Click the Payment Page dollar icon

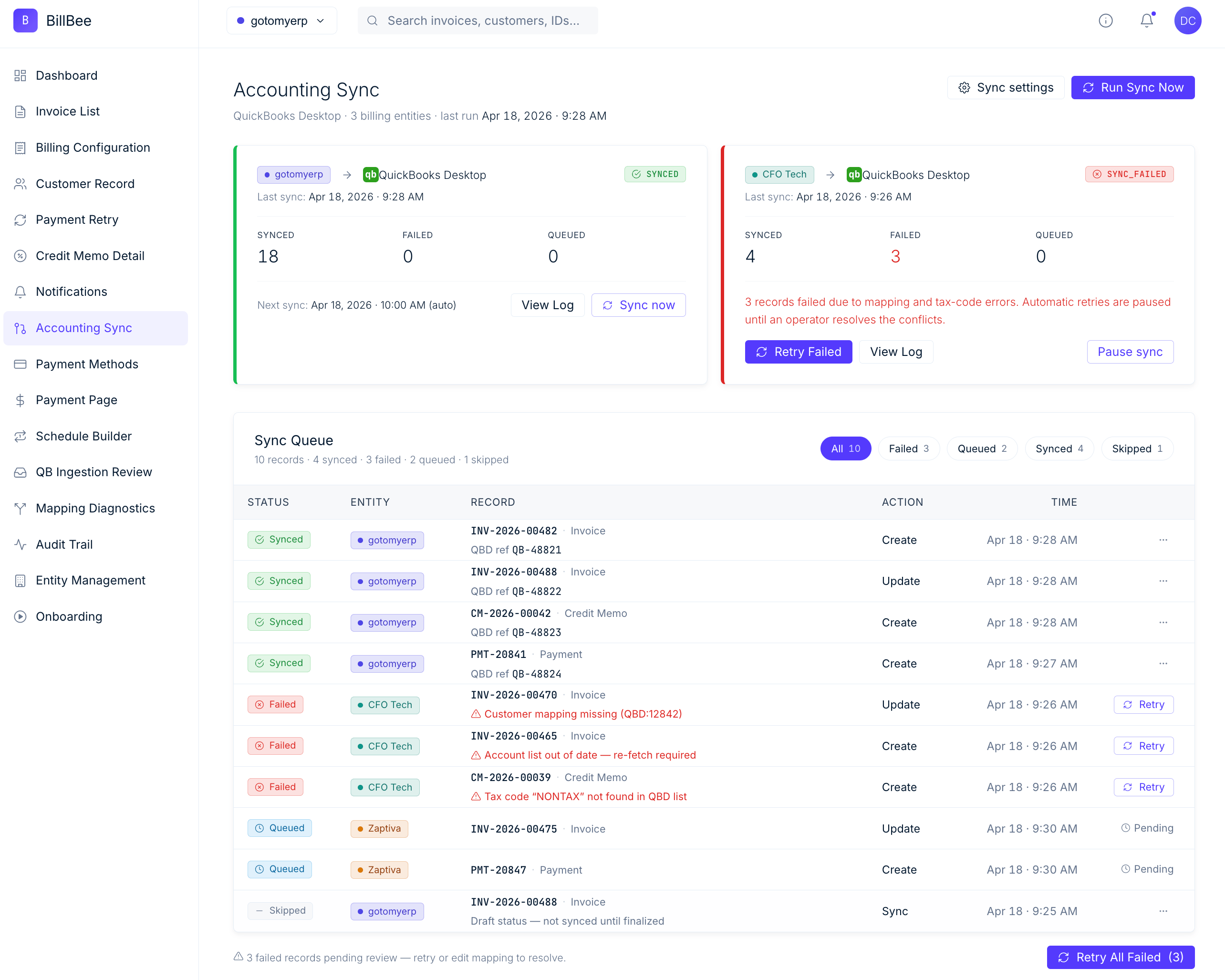[21, 400]
